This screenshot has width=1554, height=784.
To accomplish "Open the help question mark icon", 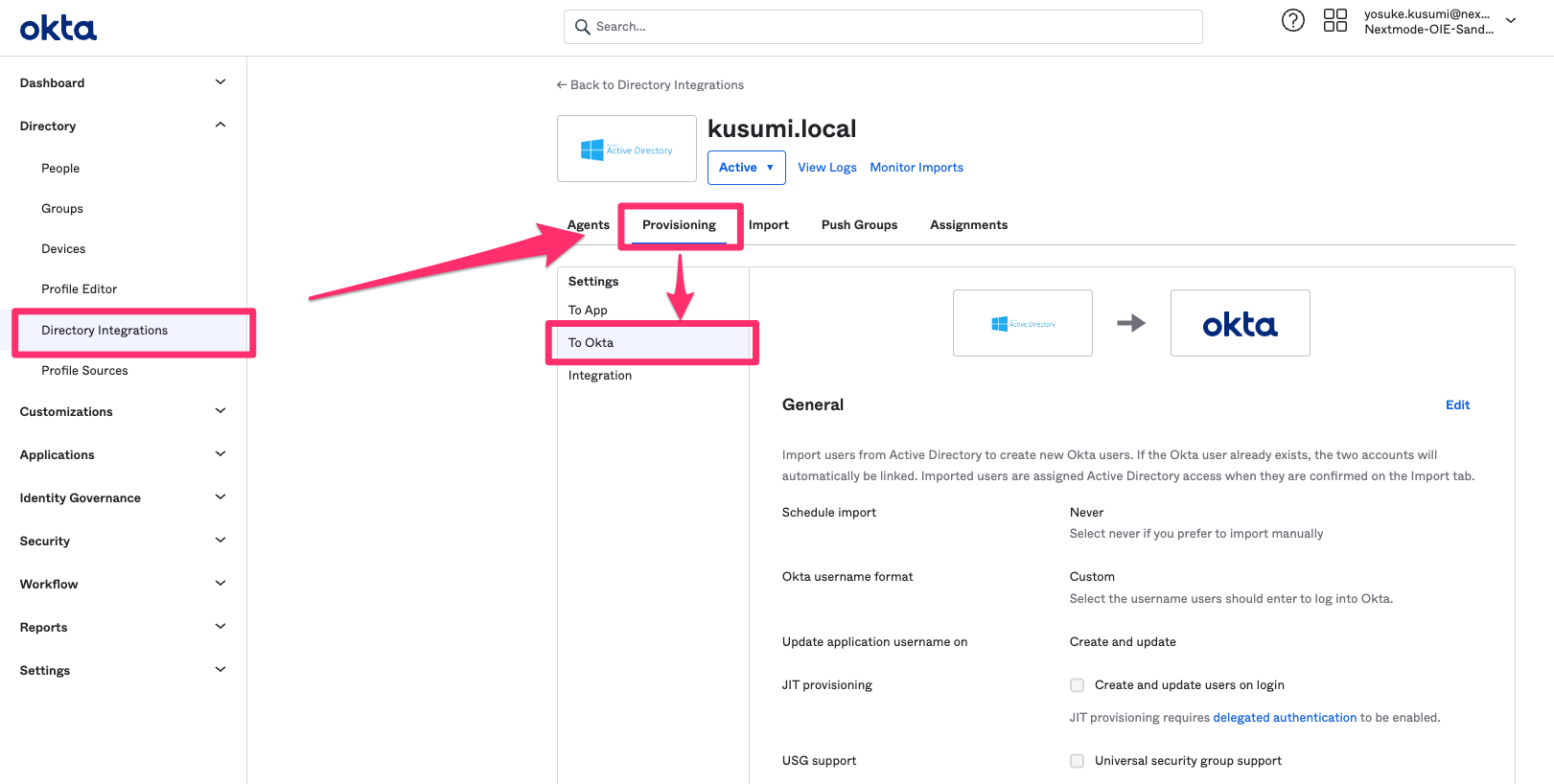I will point(1292,20).
